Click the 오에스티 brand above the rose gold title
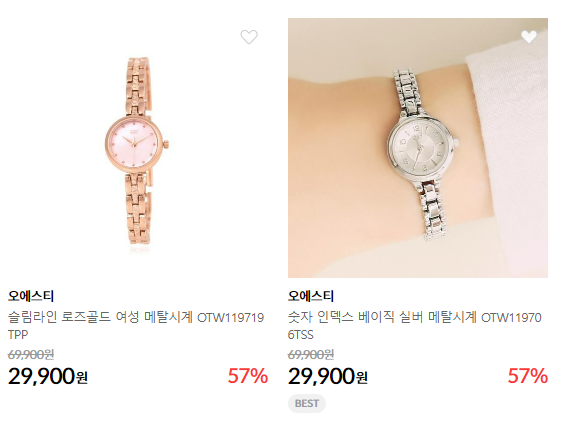The image size is (562, 428). point(31,296)
